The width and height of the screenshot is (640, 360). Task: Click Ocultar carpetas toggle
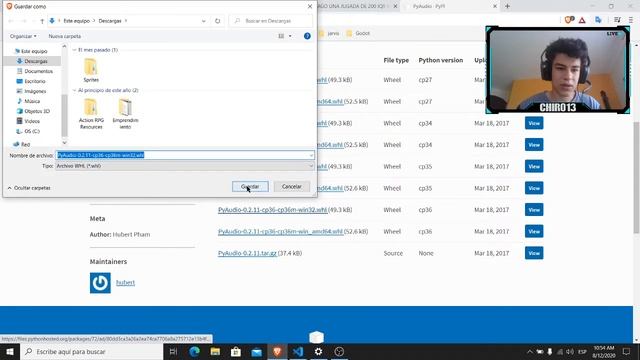[x=29, y=188]
